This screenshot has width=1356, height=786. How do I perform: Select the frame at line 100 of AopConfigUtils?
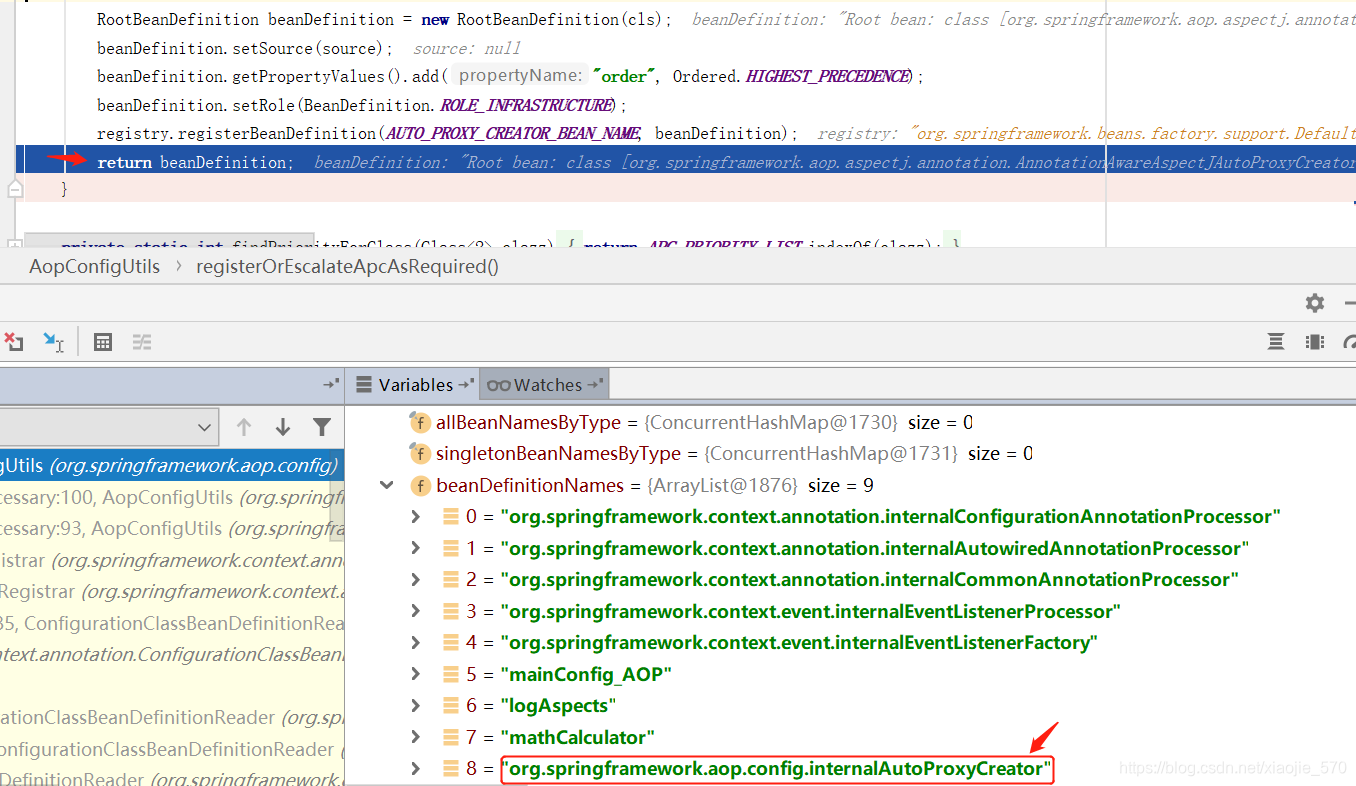point(172,497)
